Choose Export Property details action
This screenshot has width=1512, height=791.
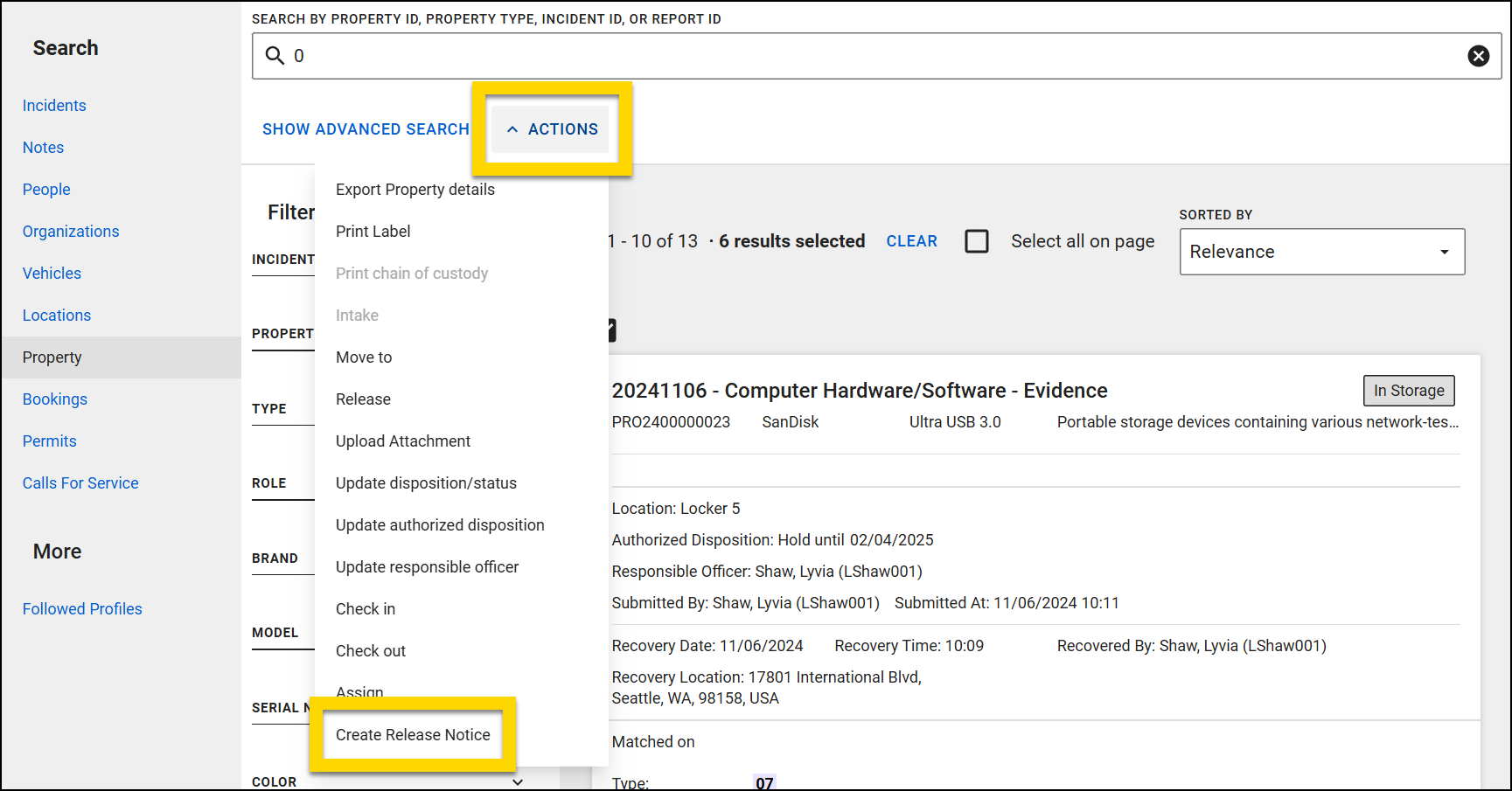point(415,189)
